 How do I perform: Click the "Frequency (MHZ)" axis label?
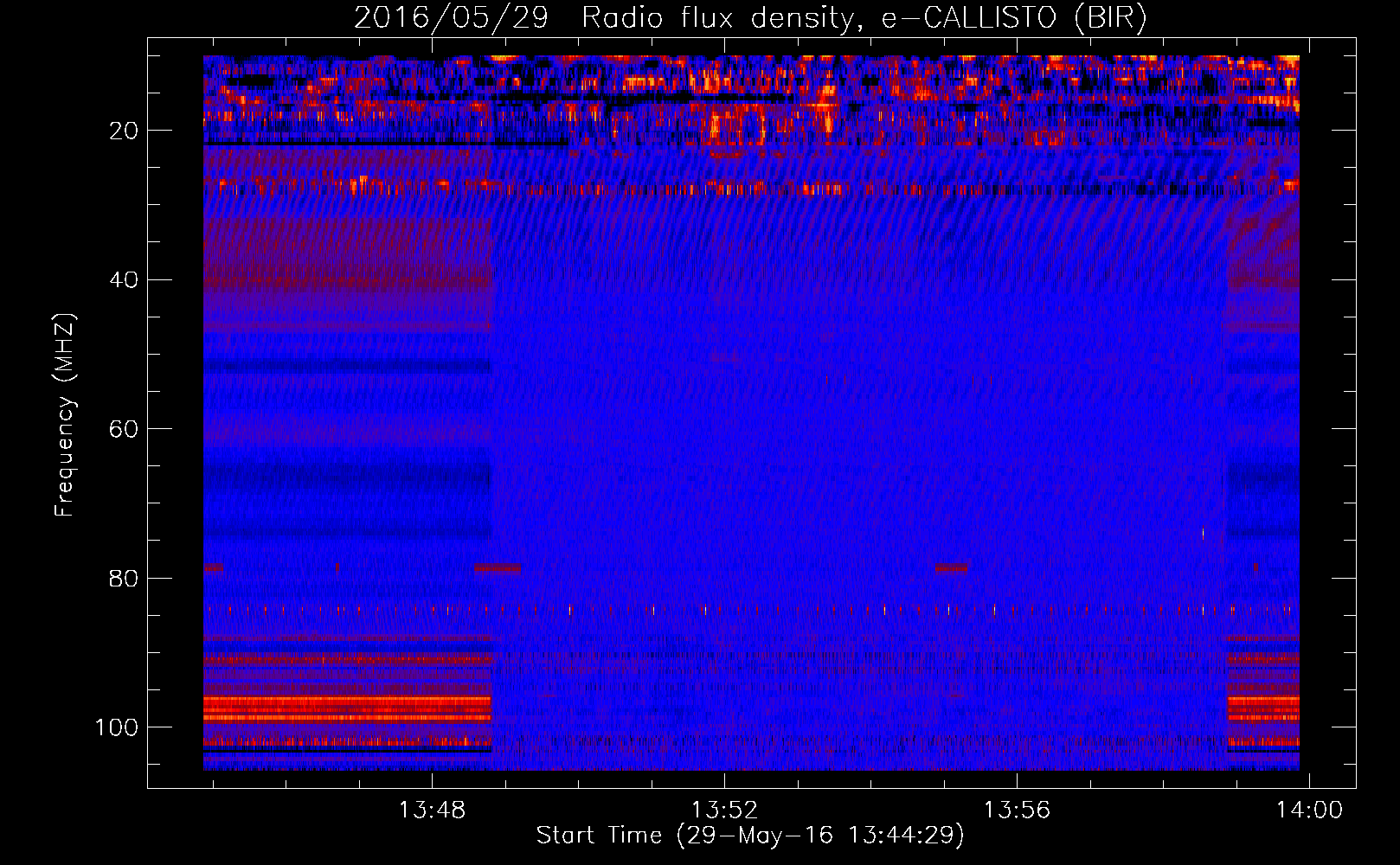tap(65, 414)
